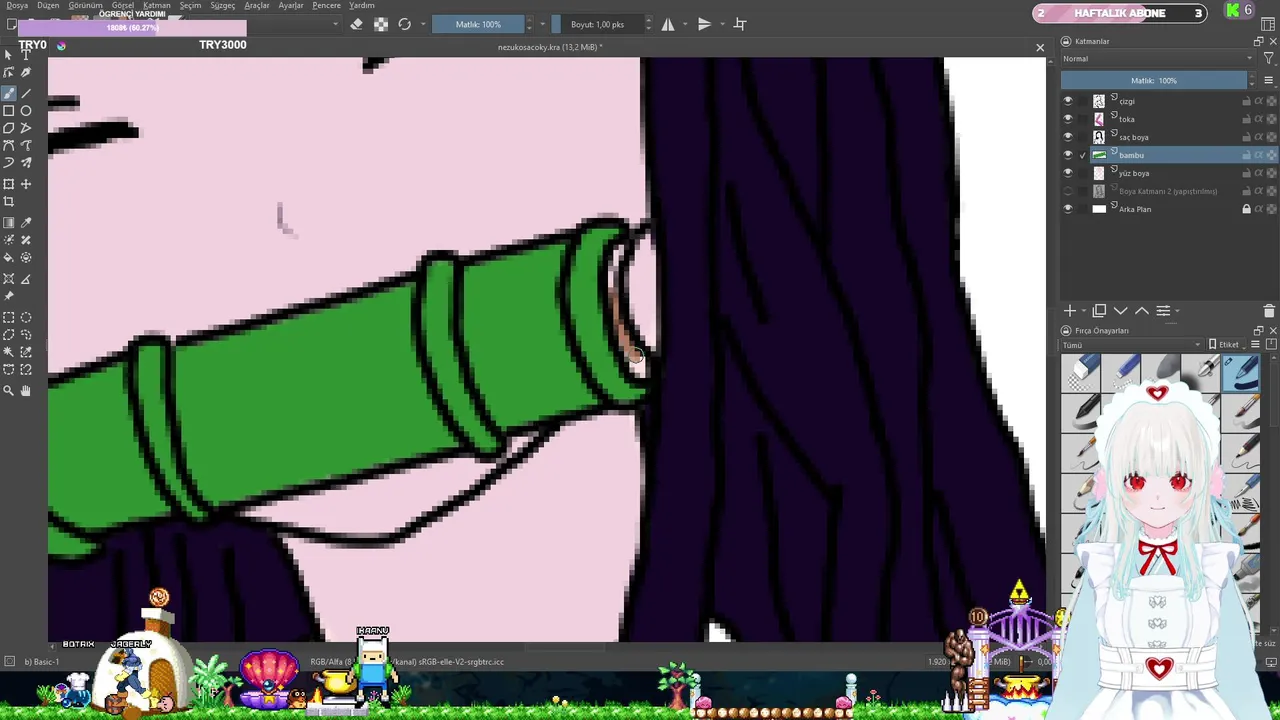Select the Transform tool
Screen dimensions: 1280x720
point(9,184)
